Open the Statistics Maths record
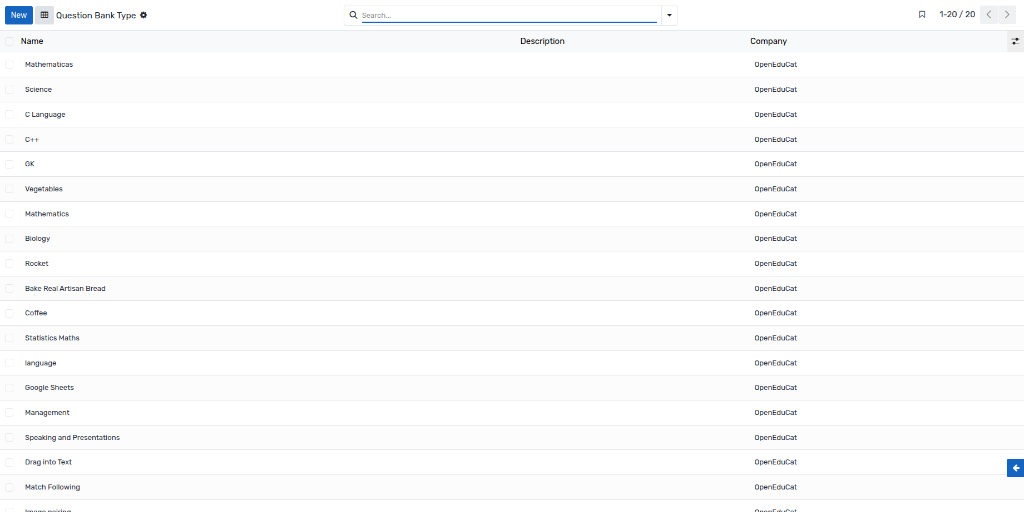 pyautogui.click(x=52, y=338)
